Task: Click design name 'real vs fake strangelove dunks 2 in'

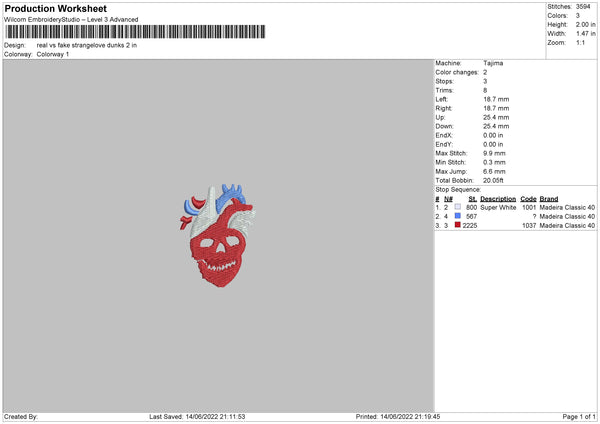Action: (x=86, y=45)
